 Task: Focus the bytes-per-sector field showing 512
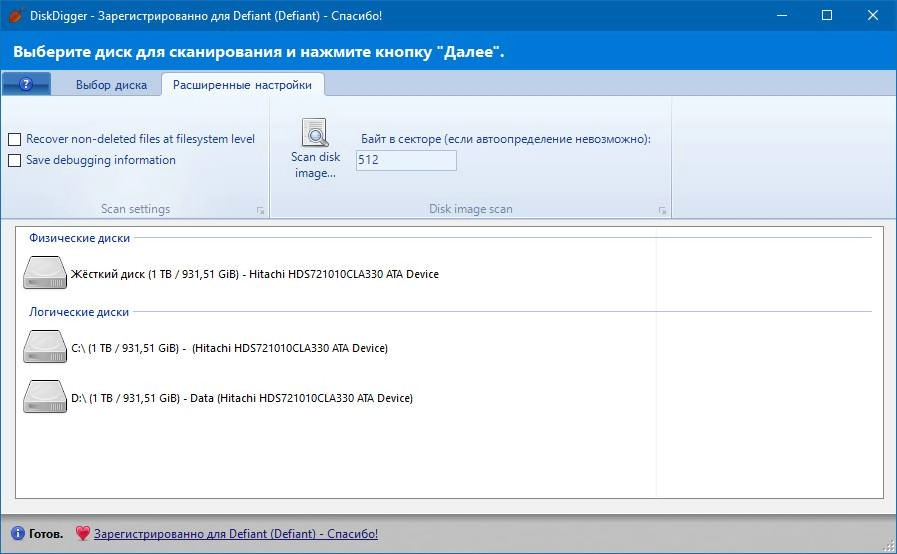pyautogui.click(x=406, y=160)
